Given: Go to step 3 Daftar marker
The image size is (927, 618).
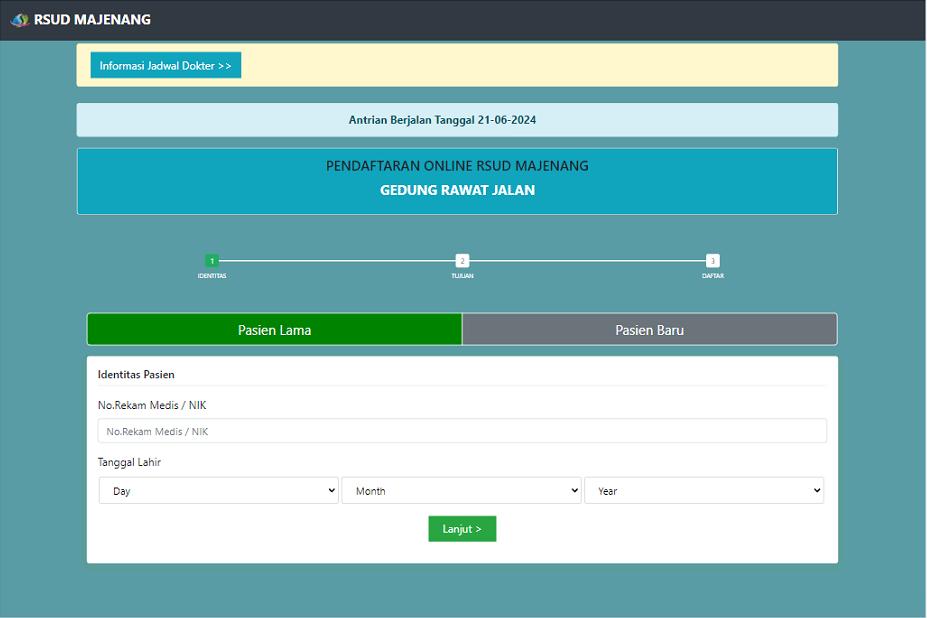Looking at the screenshot, I should 712,261.
